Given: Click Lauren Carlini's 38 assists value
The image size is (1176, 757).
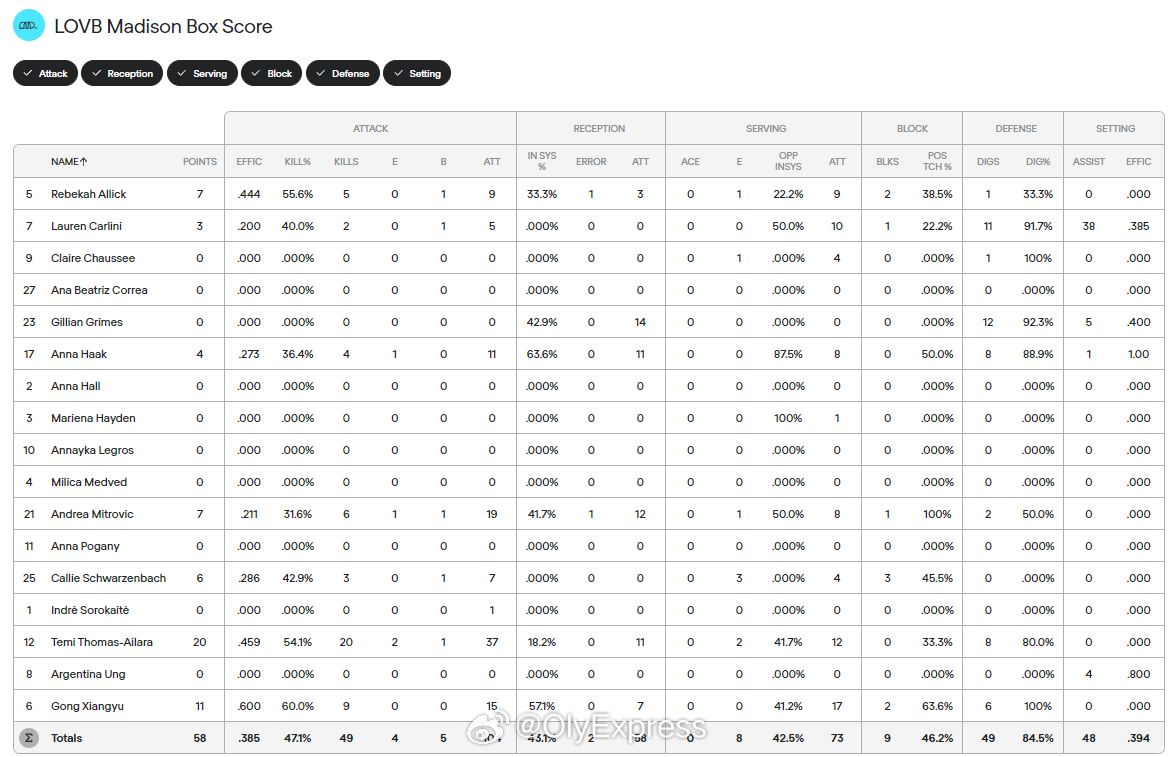Looking at the screenshot, I should coord(1088,226).
